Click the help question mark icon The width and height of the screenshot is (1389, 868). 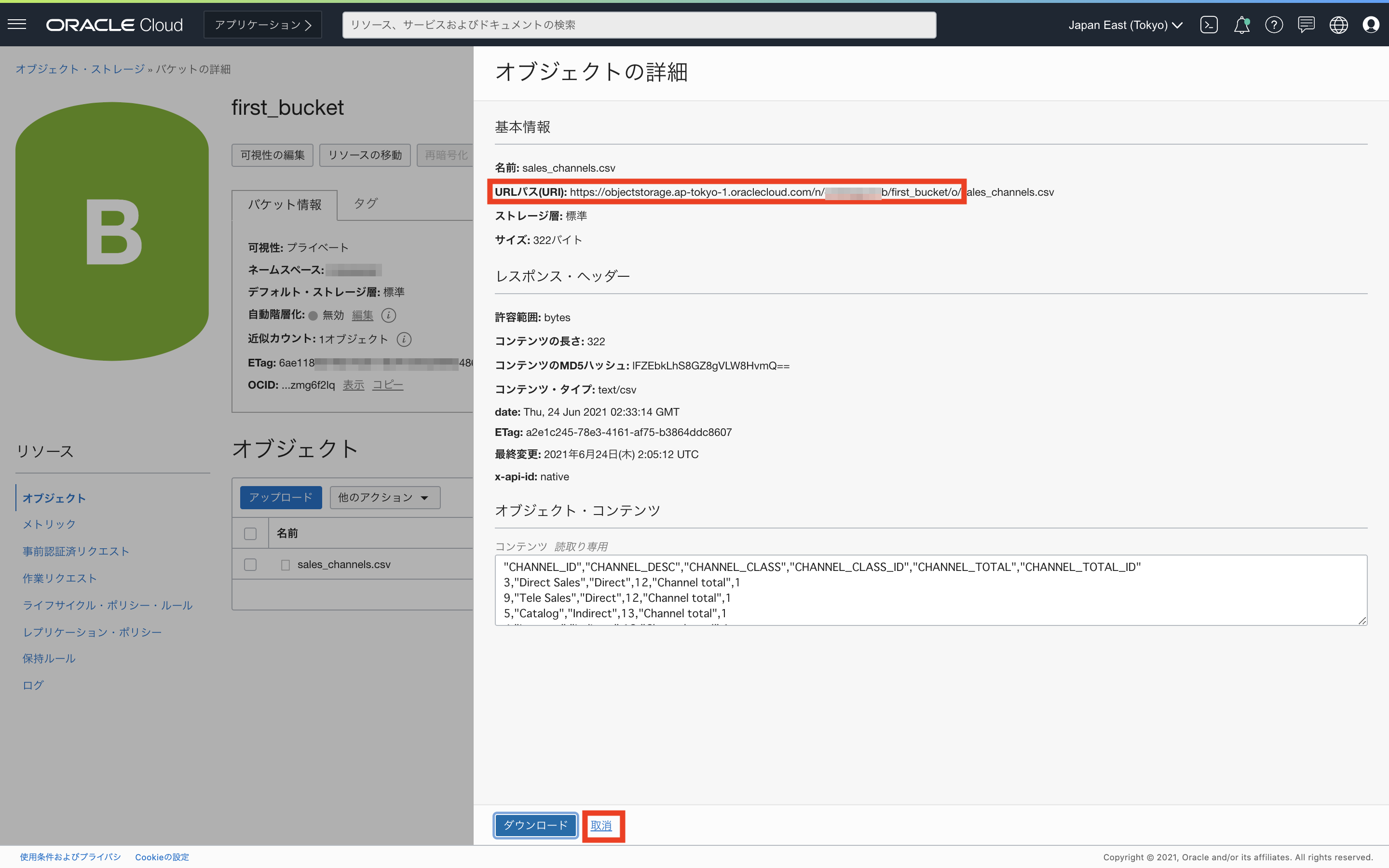point(1274,25)
